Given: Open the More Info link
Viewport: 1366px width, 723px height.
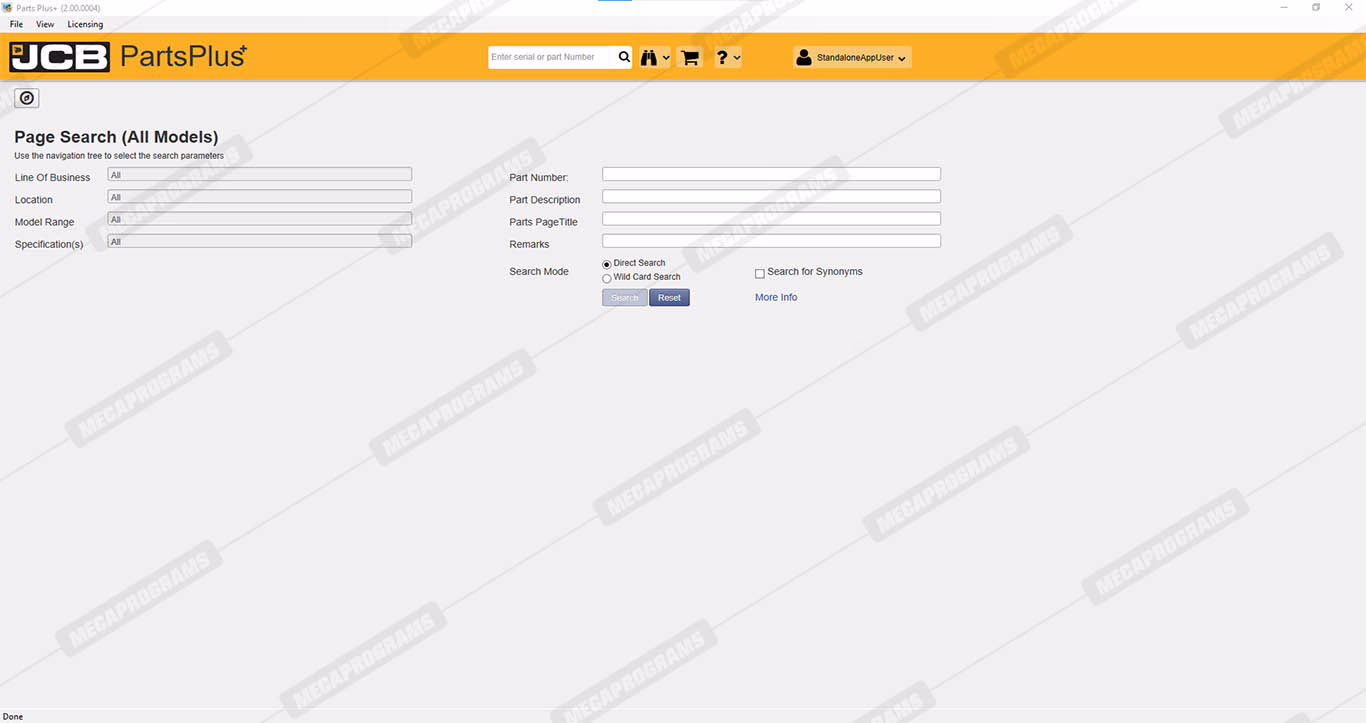Looking at the screenshot, I should (776, 297).
